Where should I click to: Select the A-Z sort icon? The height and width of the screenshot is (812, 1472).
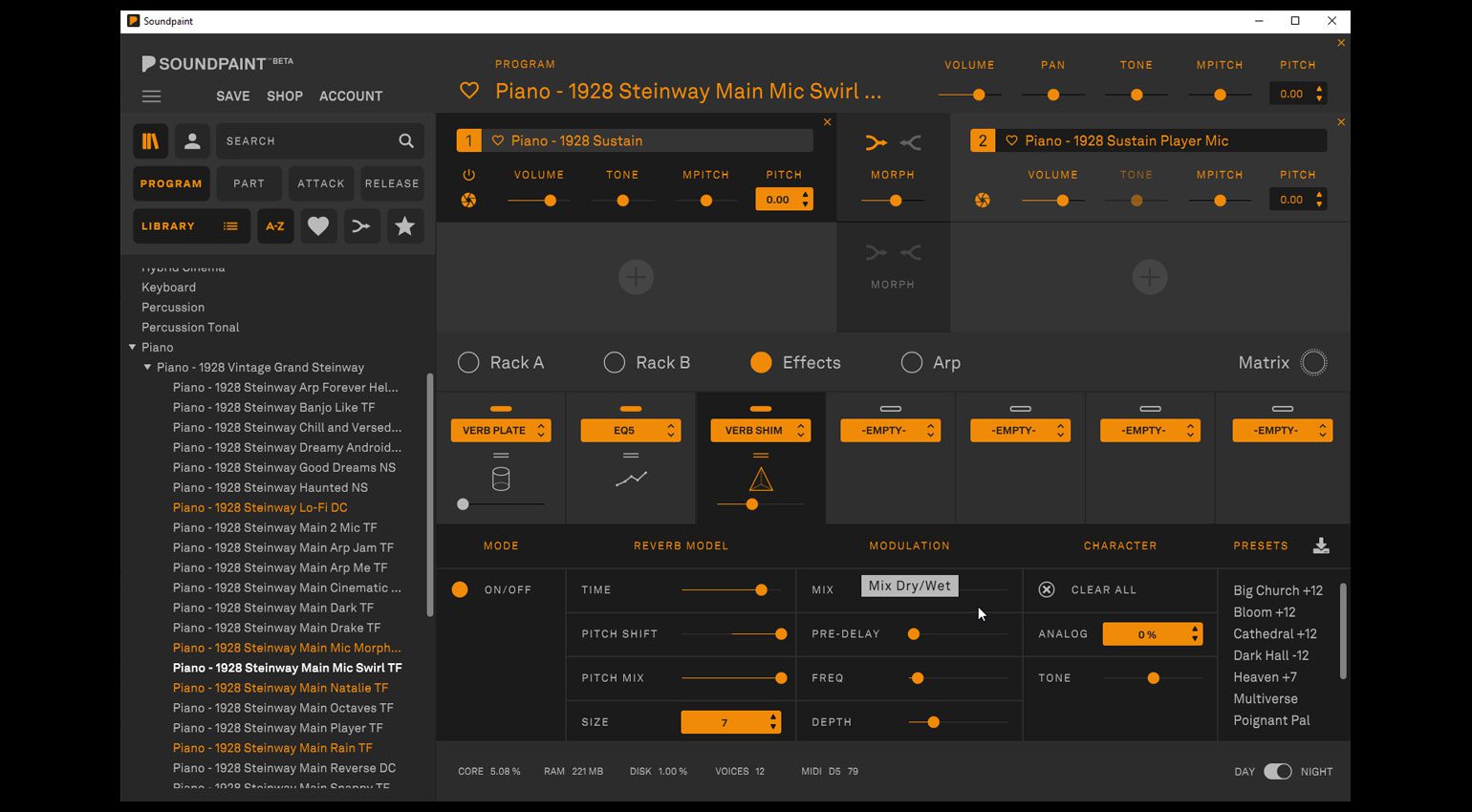tap(275, 226)
